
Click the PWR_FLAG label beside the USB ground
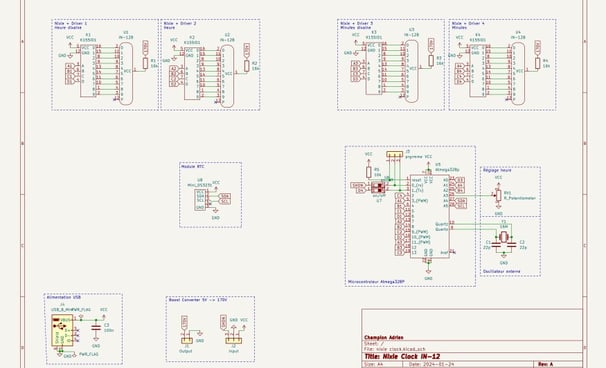[x=89, y=354]
